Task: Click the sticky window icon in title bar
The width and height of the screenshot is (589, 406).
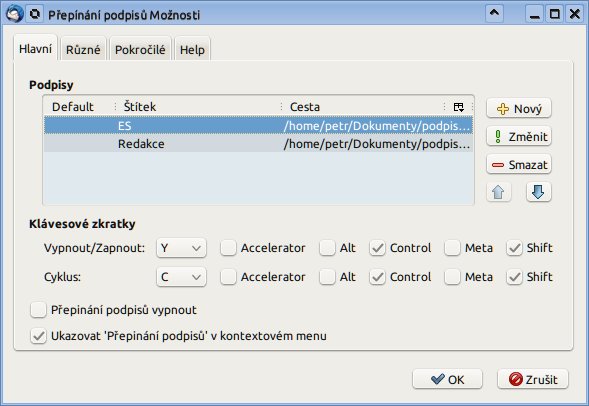Action: point(35,14)
